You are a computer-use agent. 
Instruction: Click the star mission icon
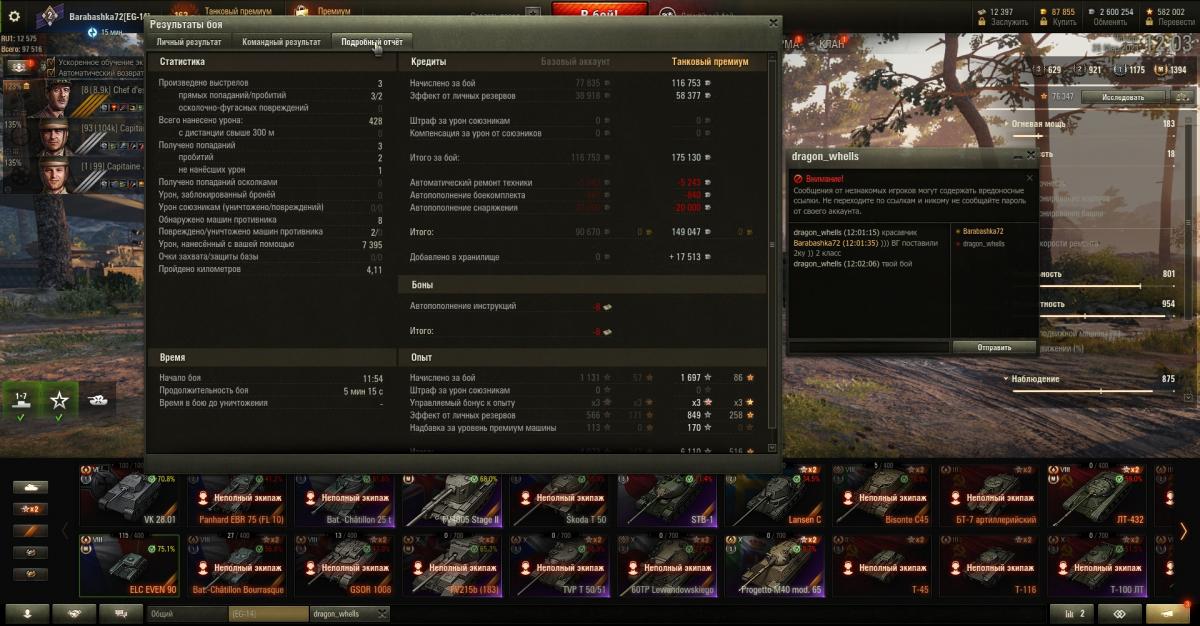[x=60, y=400]
